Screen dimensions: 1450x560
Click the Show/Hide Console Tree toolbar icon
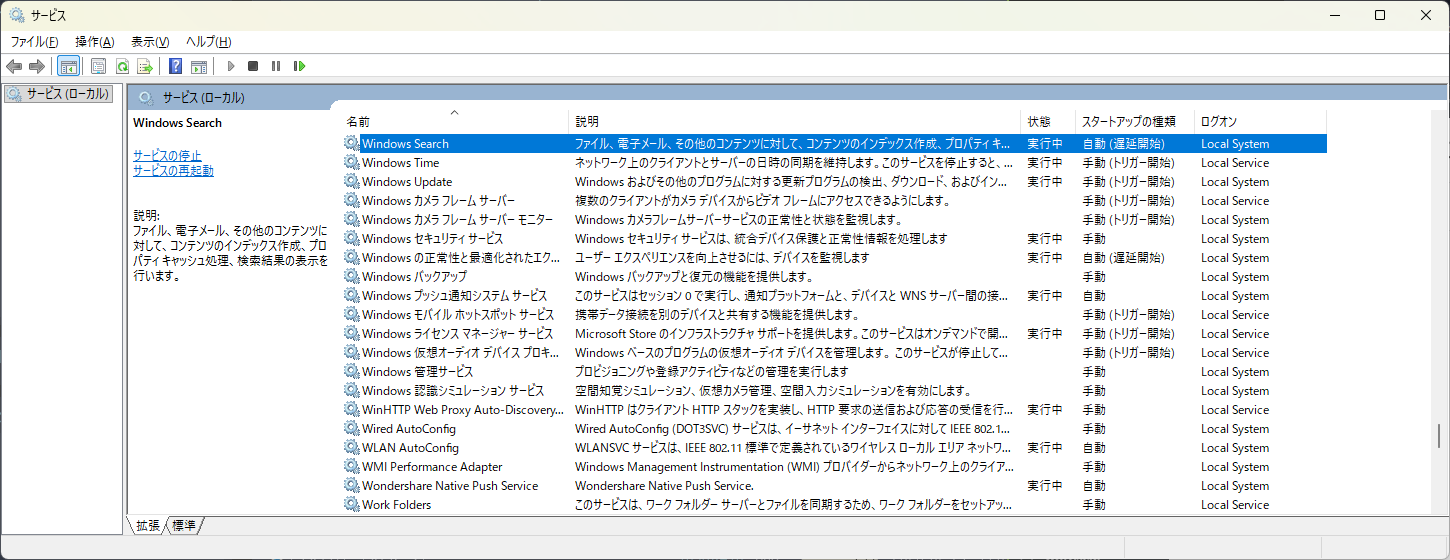[x=69, y=67]
